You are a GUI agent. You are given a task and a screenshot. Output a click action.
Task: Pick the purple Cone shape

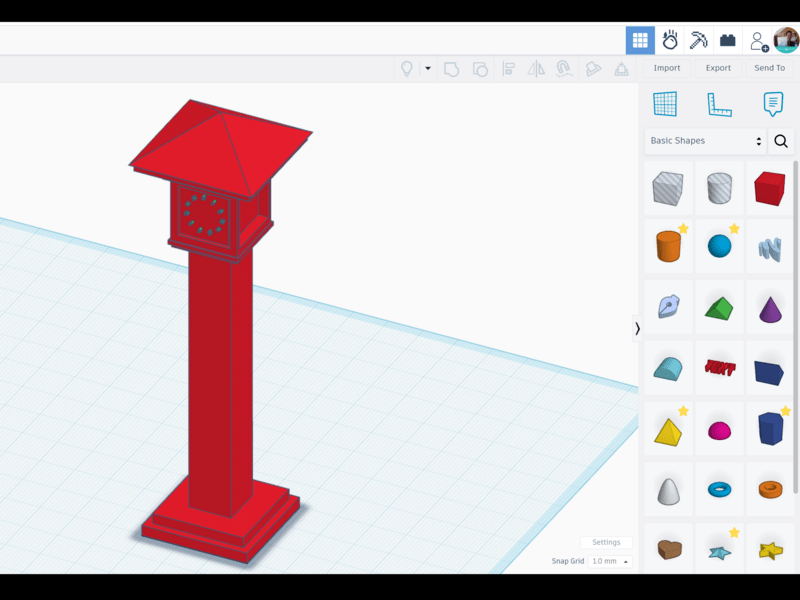click(x=769, y=308)
